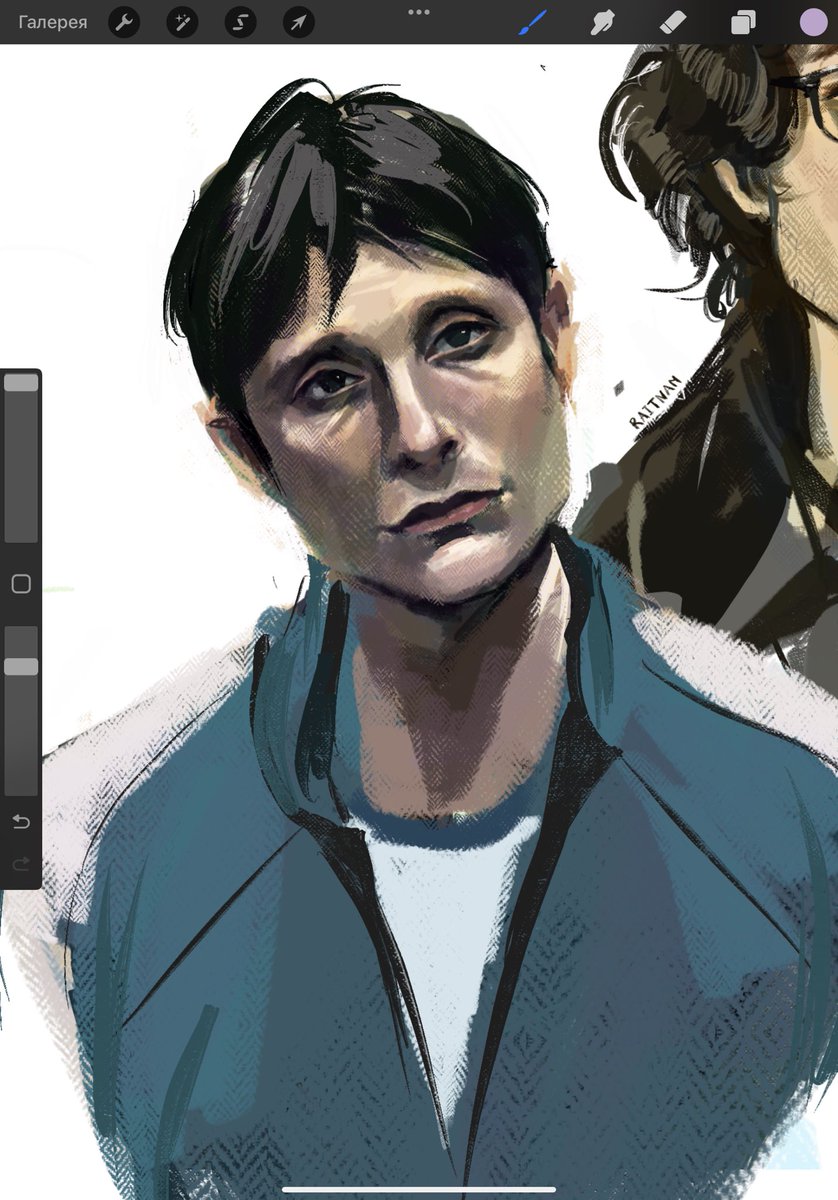838x1200 pixels.
Task: Select the Brush tool
Action: coord(534,22)
